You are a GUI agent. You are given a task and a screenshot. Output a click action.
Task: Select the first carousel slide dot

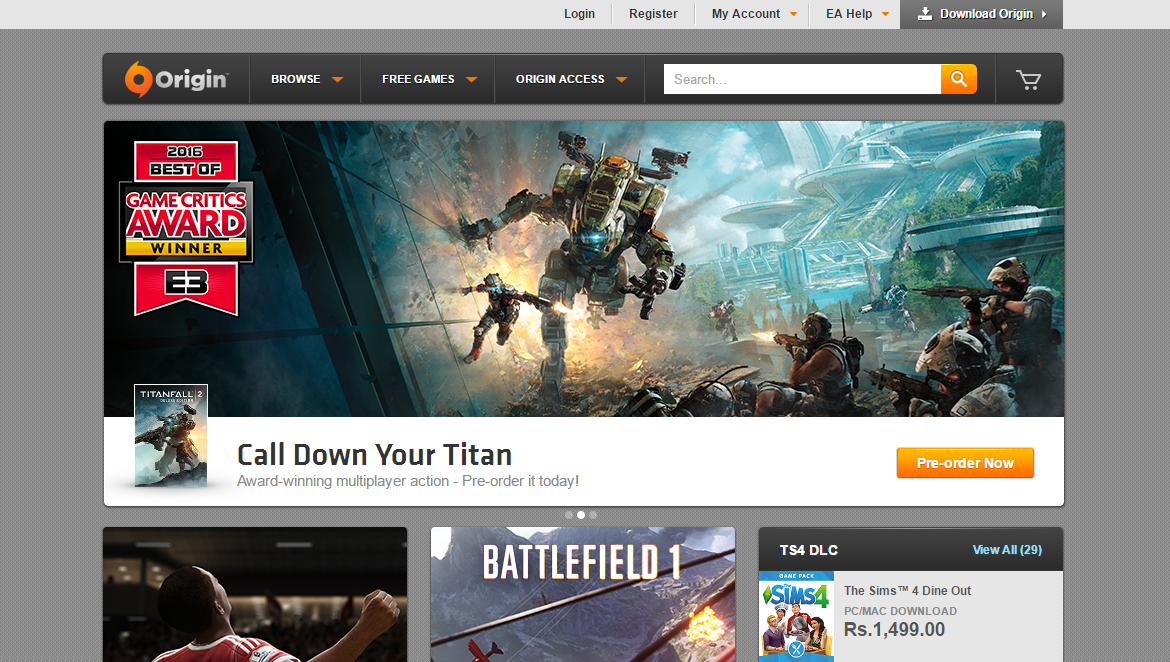[x=569, y=515]
